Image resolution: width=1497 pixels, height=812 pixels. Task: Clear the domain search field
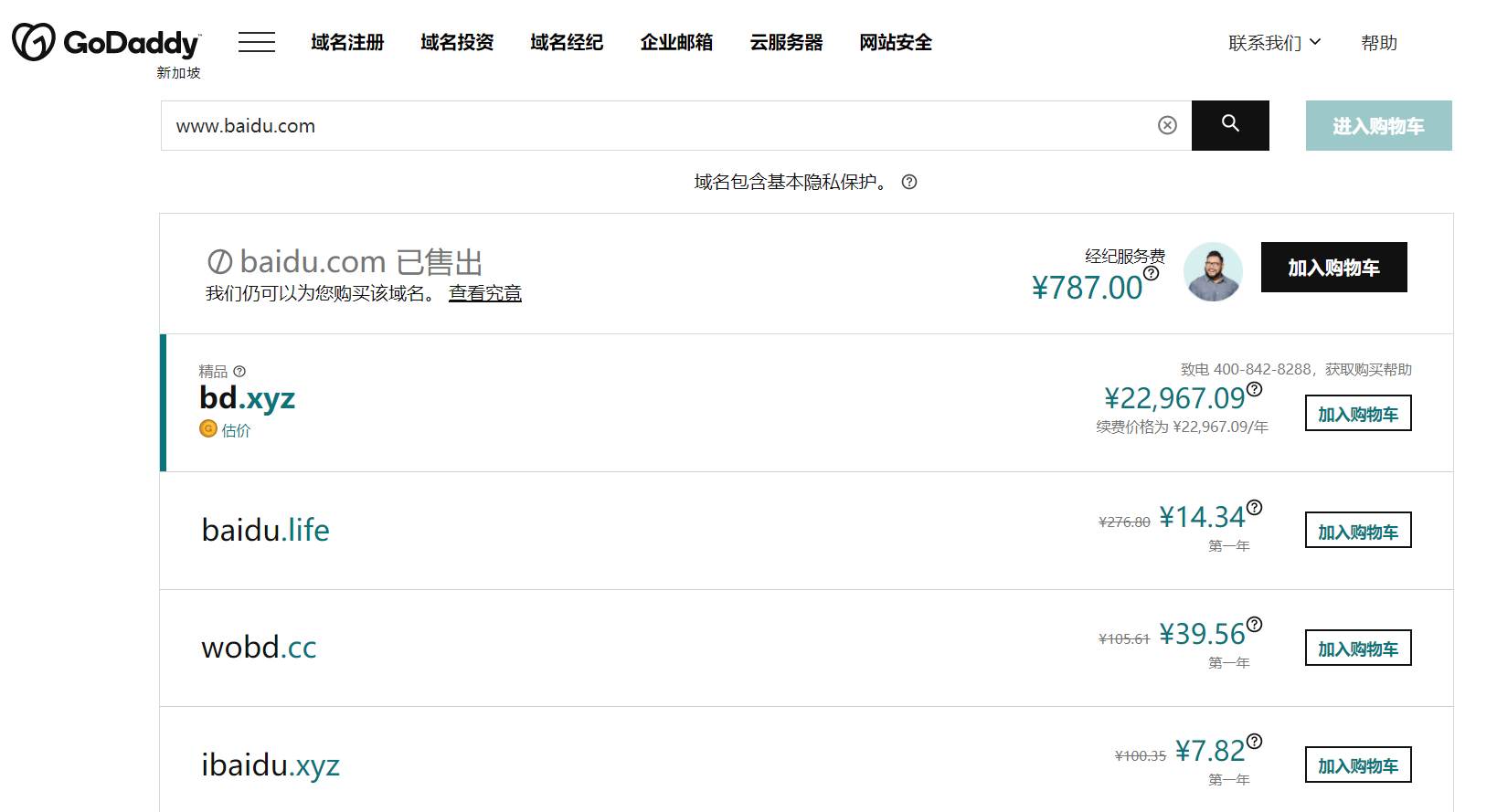click(x=1167, y=126)
